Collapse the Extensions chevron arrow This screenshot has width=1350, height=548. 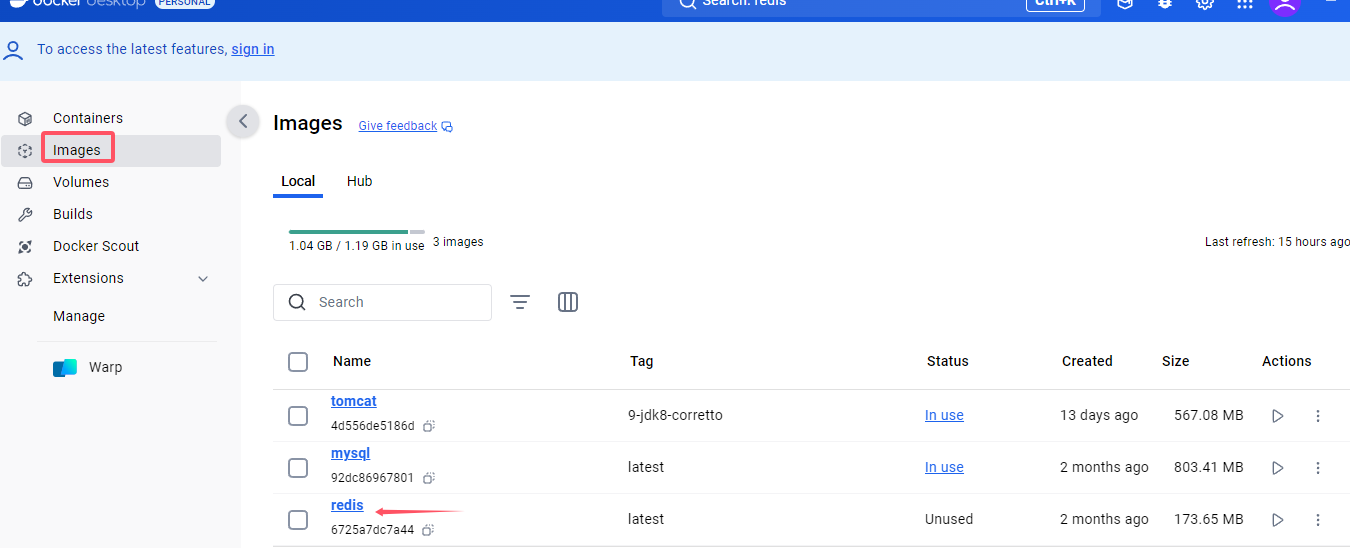203,279
